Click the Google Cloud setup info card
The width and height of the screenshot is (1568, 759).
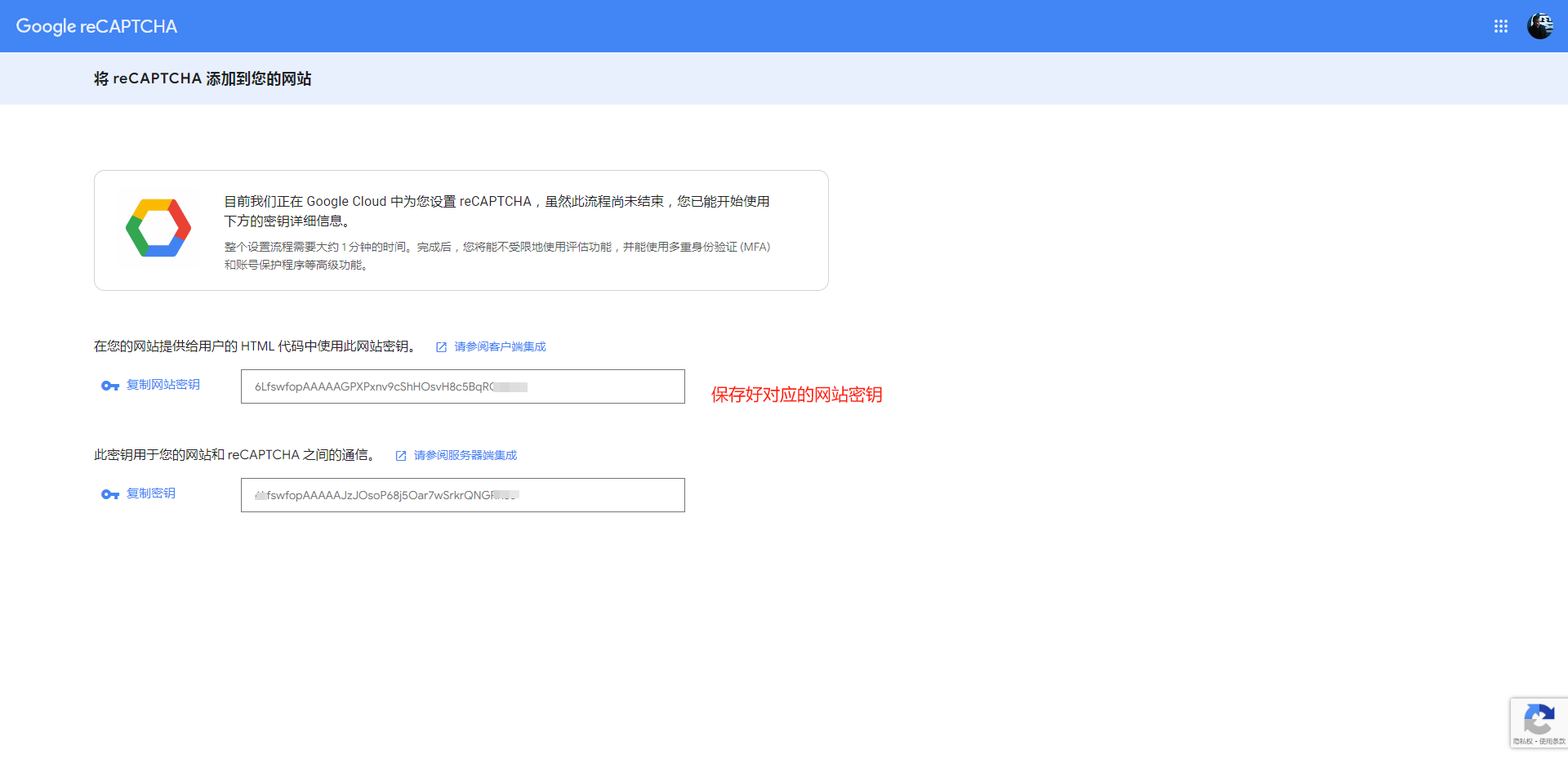(461, 230)
